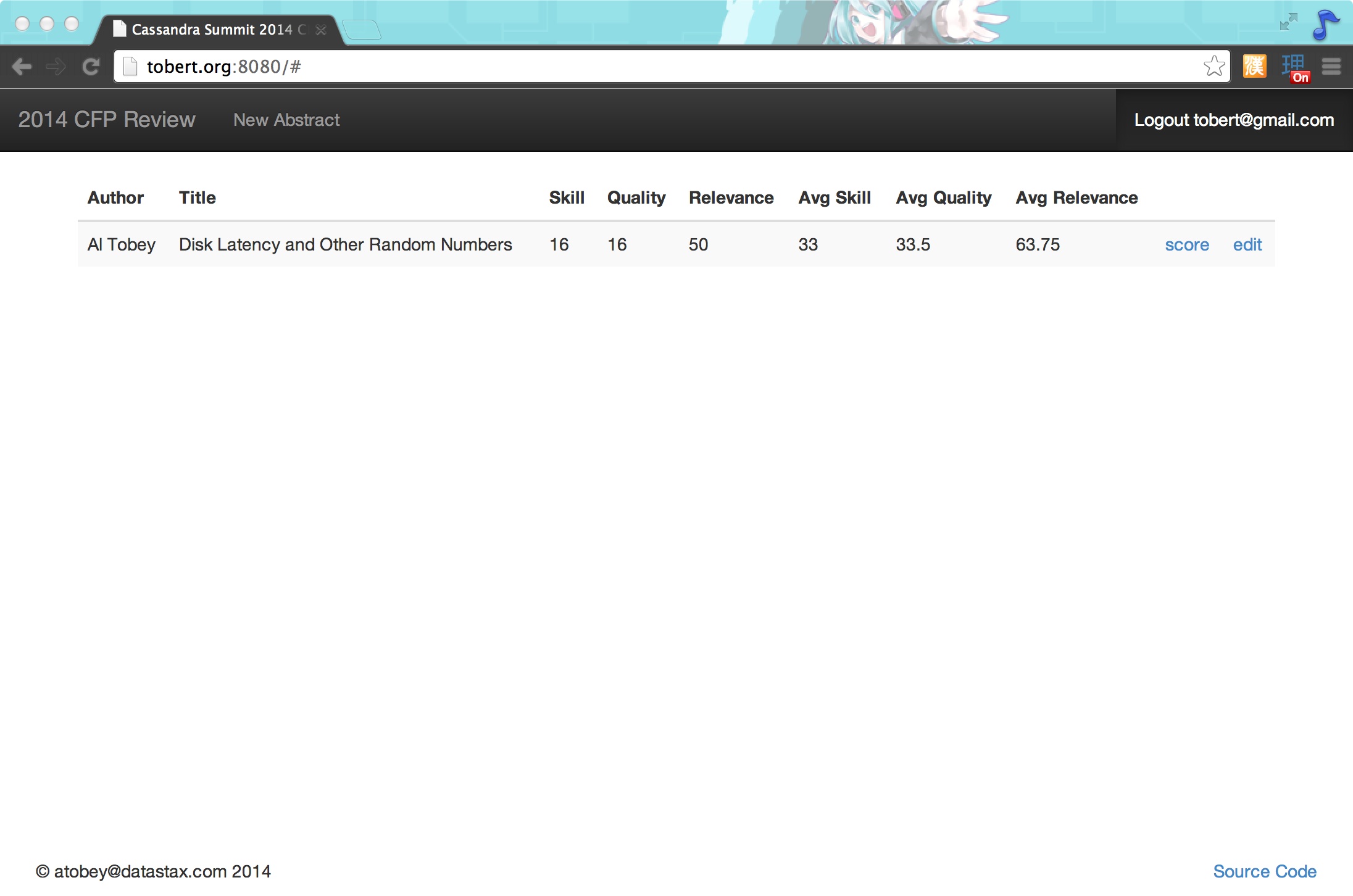The width and height of the screenshot is (1353, 896).
Task: Close the Cassandra Summit 2014 tab
Action: [x=321, y=30]
